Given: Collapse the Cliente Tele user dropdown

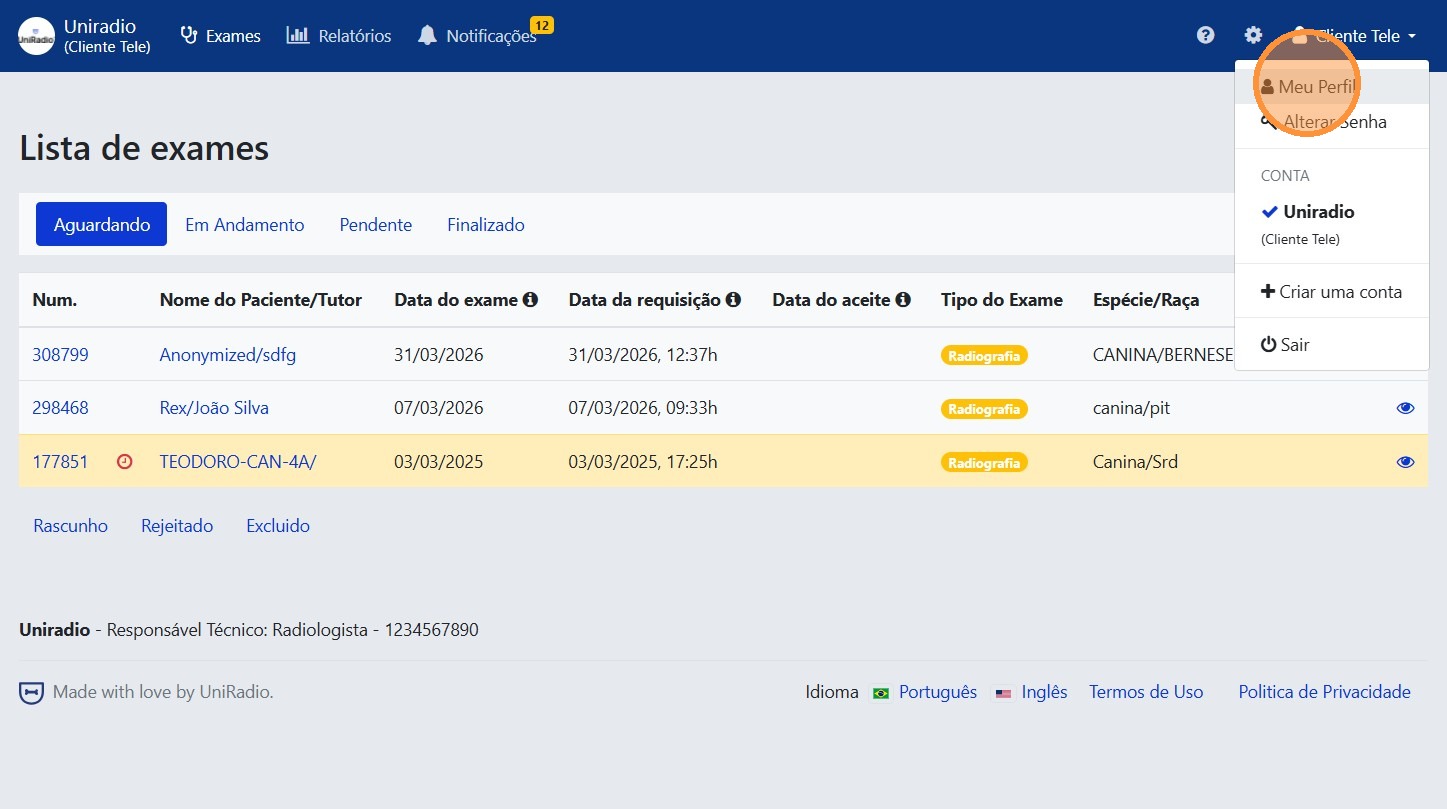Looking at the screenshot, I should tap(1356, 36).
